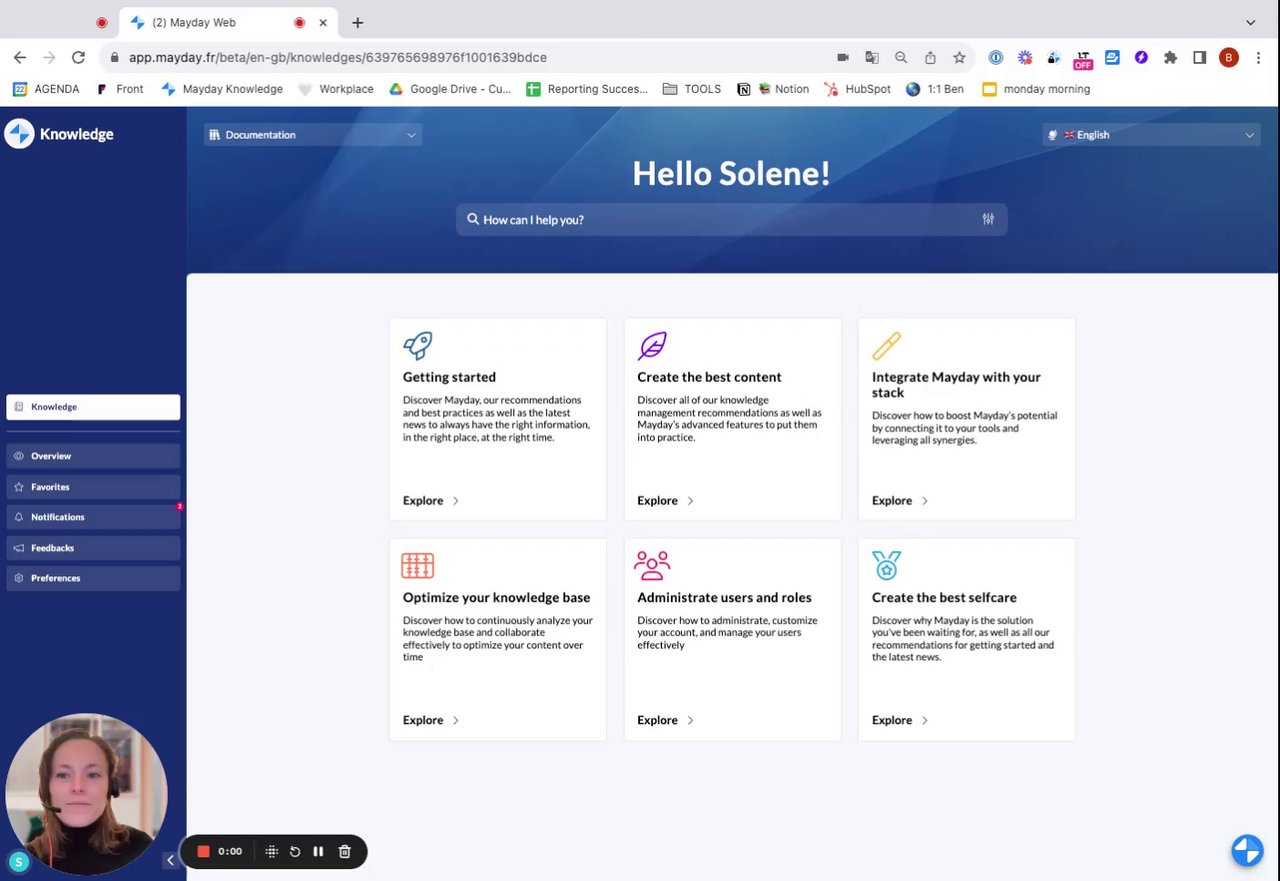
Task: Collapse the sidebar with the arrow
Action: (170, 860)
